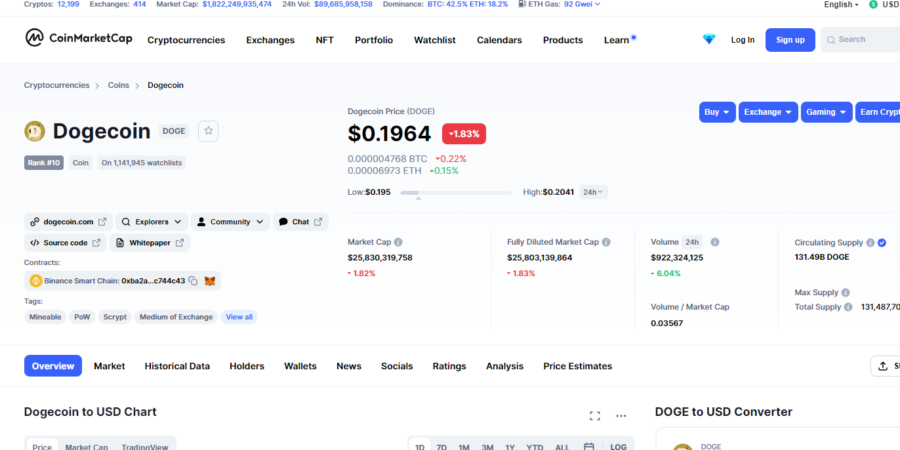Open chart calendar date picker
900x450 pixels.
click(x=588, y=447)
